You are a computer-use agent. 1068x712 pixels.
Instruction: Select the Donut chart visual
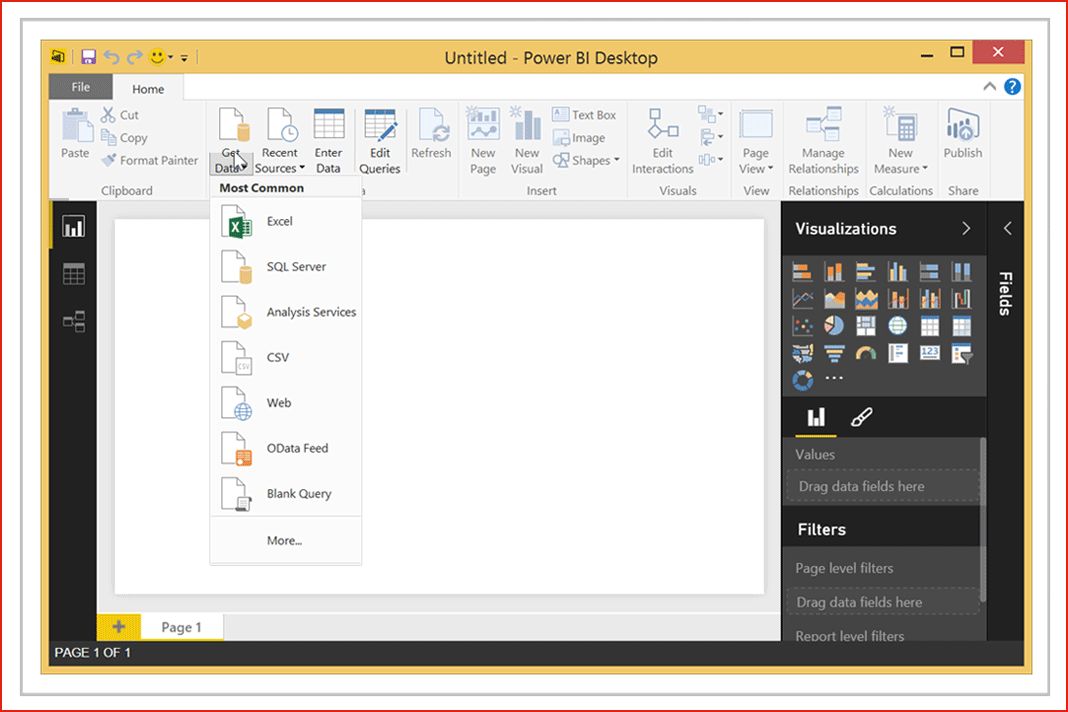[803, 379]
